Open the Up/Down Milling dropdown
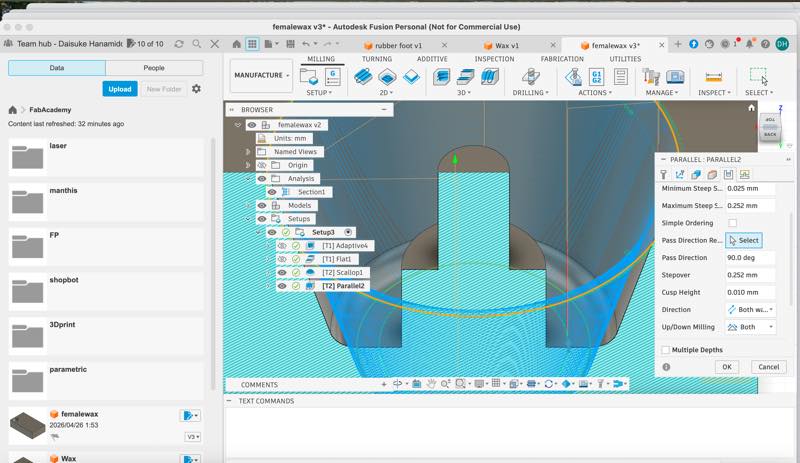Image resolution: width=800 pixels, height=463 pixels. [751, 327]
